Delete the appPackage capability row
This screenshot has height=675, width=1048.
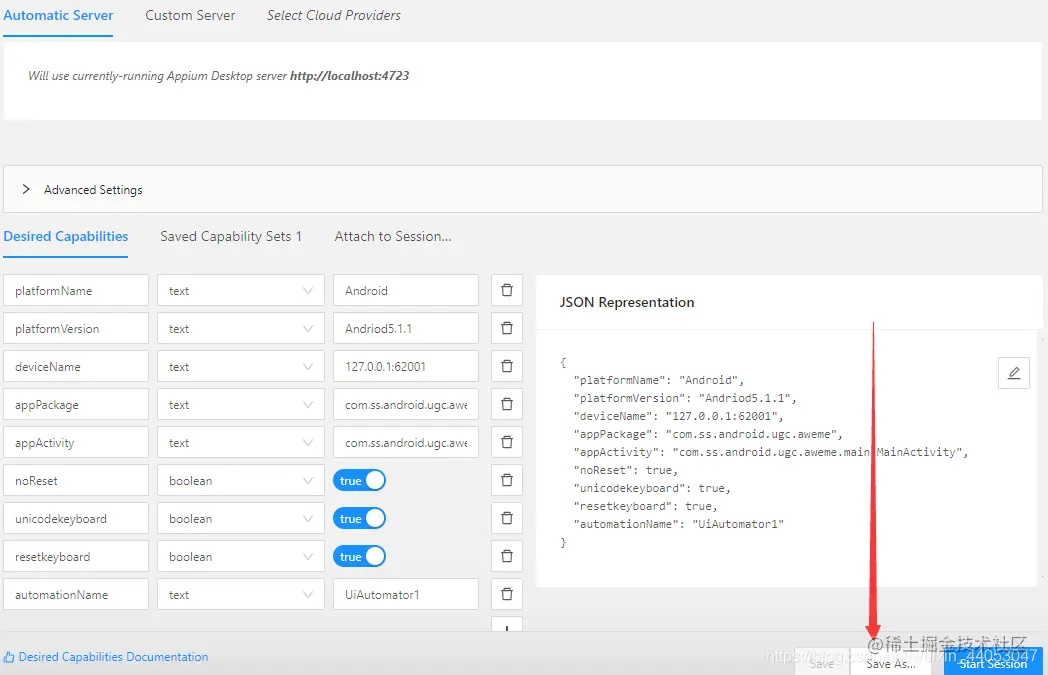[507, 404]
